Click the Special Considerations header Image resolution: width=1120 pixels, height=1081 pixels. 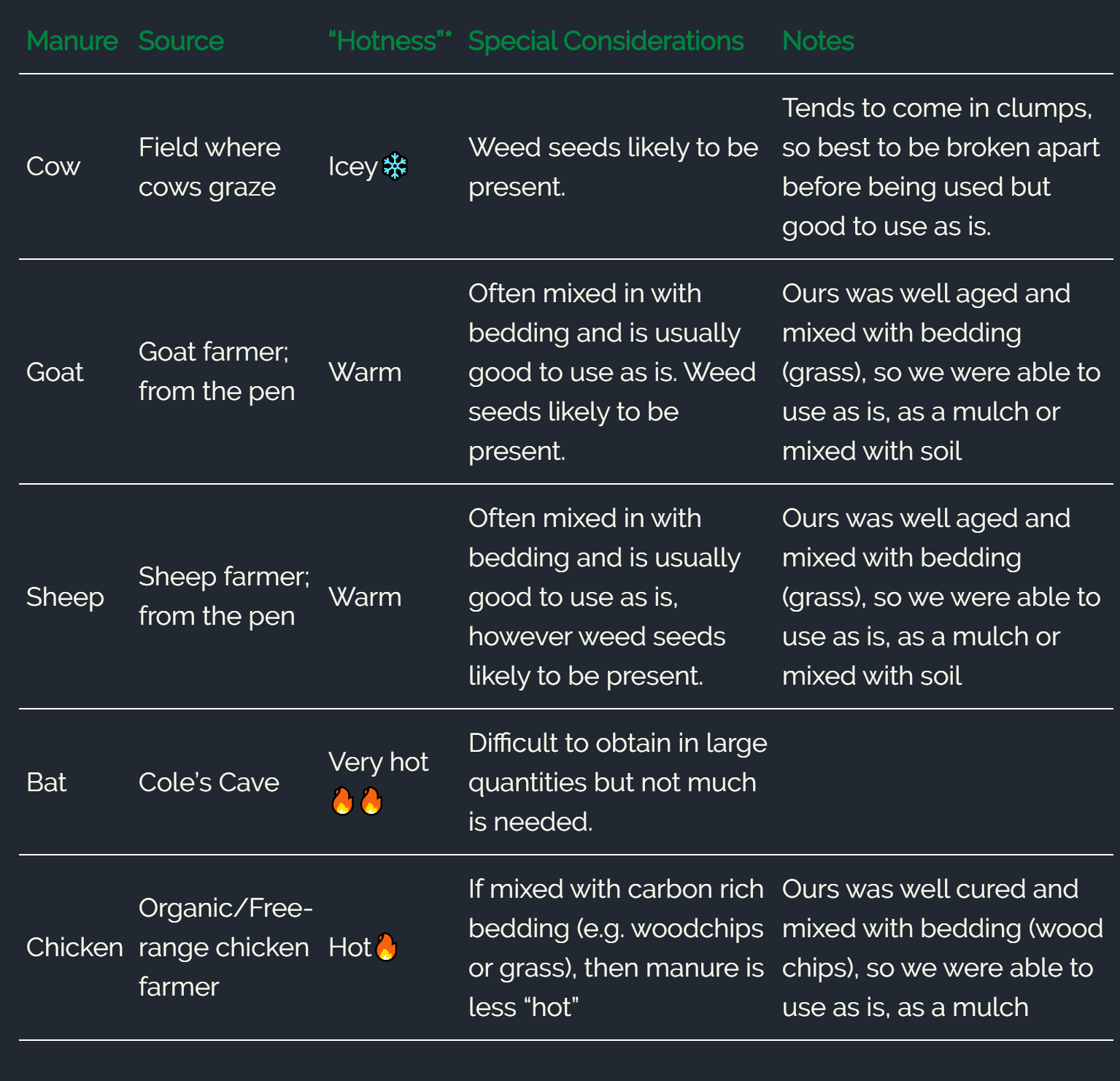coord(606,42)
